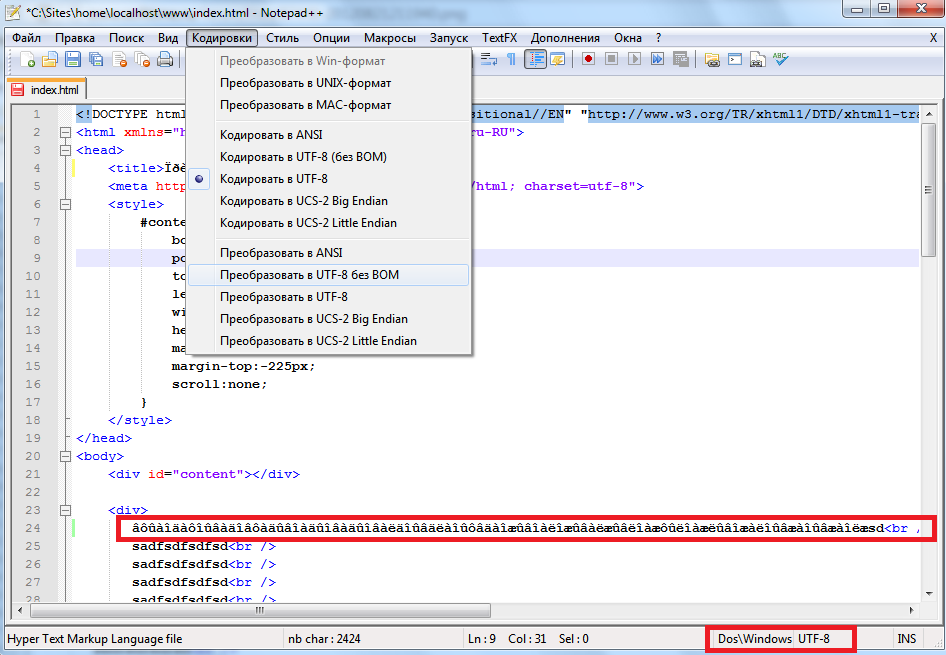Click the horizontal scrollbar thumb
Screen dimensions: 946x655
[x=260, y=610]
